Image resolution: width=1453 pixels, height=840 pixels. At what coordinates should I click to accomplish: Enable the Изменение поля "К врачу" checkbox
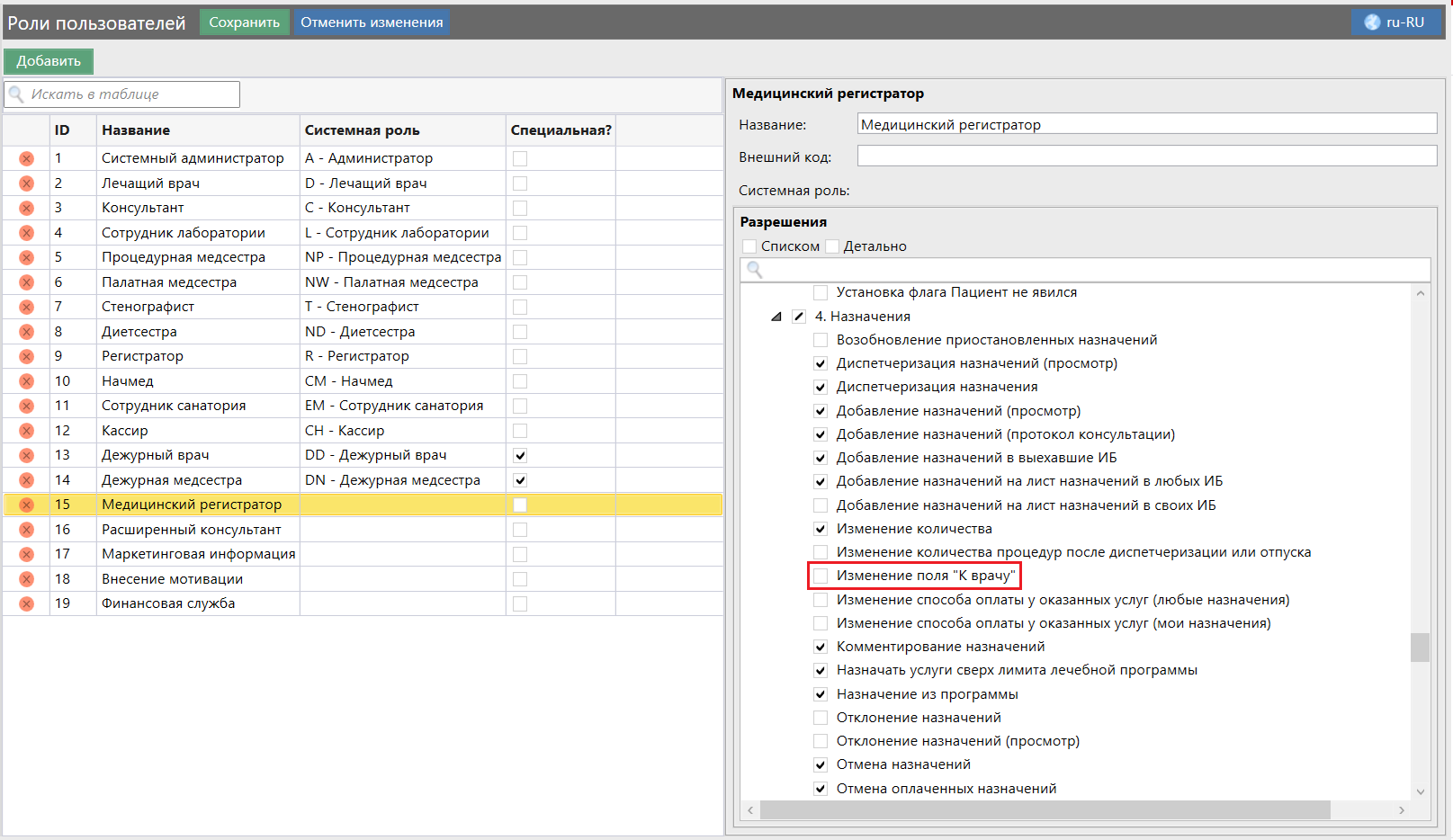pos(821,576)
